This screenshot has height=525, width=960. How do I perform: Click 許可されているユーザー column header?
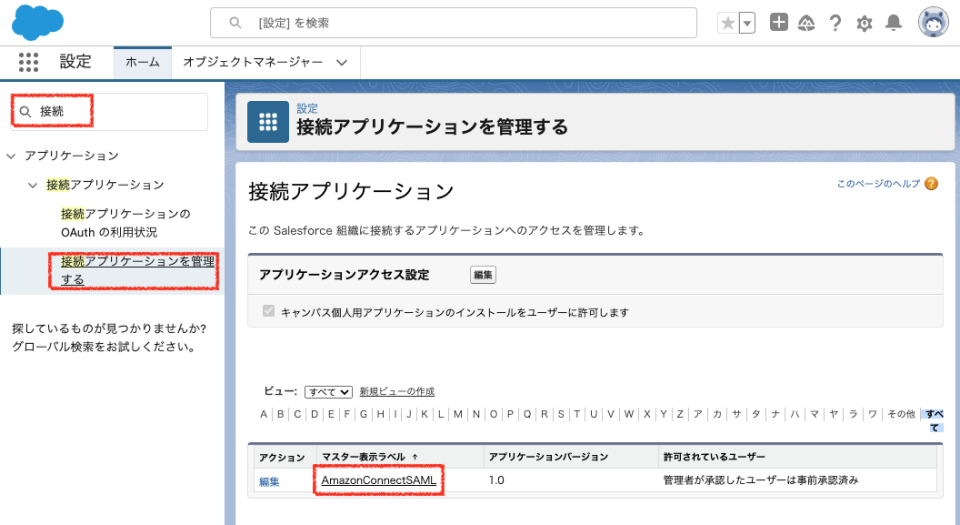[x=714, y=457]
